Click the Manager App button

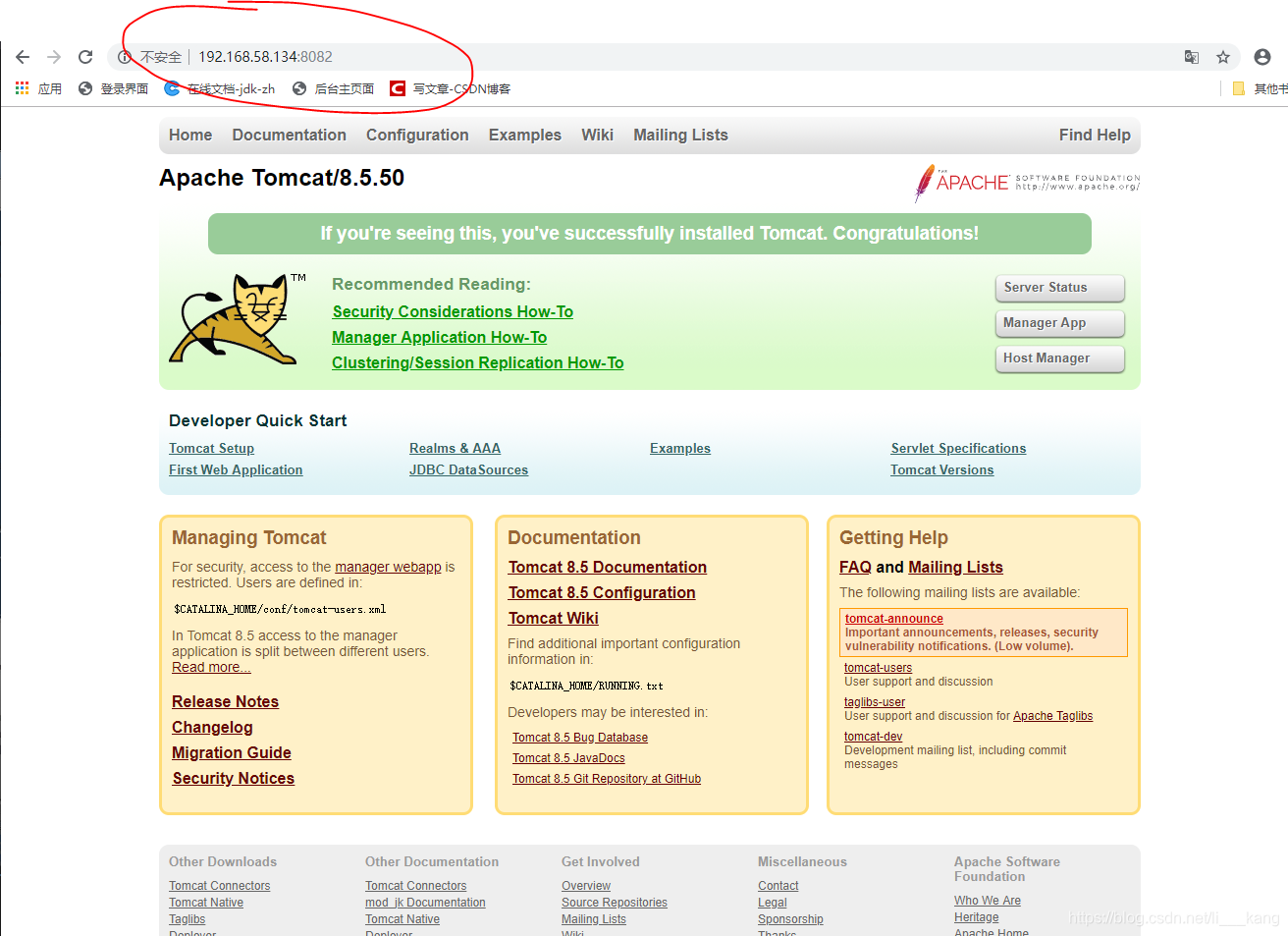1059,323
